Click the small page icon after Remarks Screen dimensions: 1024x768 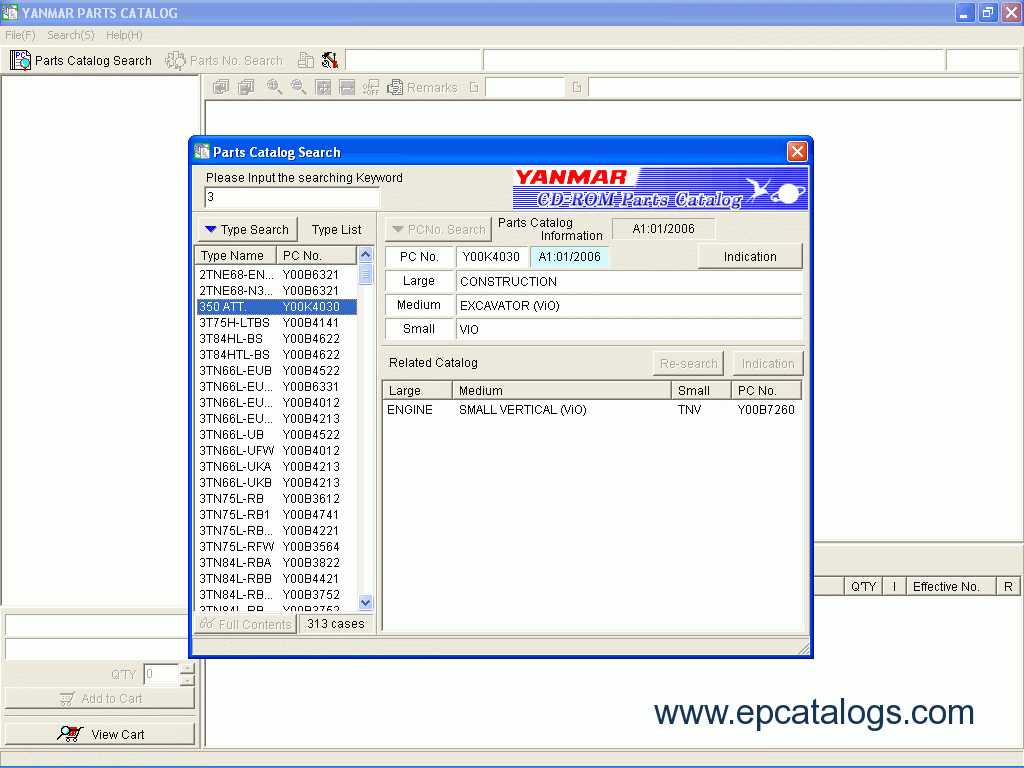click(474, 87)
